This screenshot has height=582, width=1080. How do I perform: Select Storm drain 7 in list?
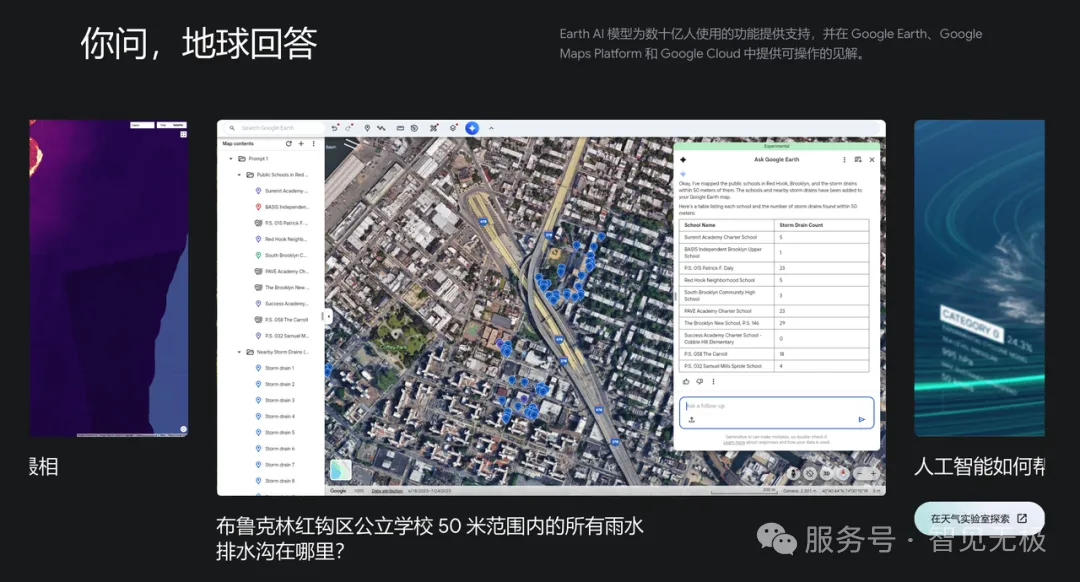tap(271, 465)
